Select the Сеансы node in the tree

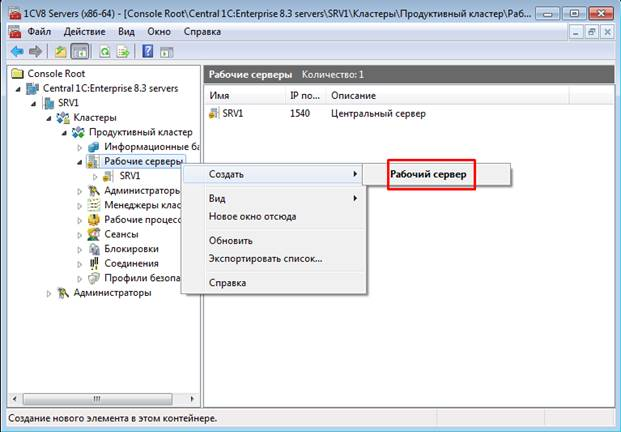tap(121, 234)
